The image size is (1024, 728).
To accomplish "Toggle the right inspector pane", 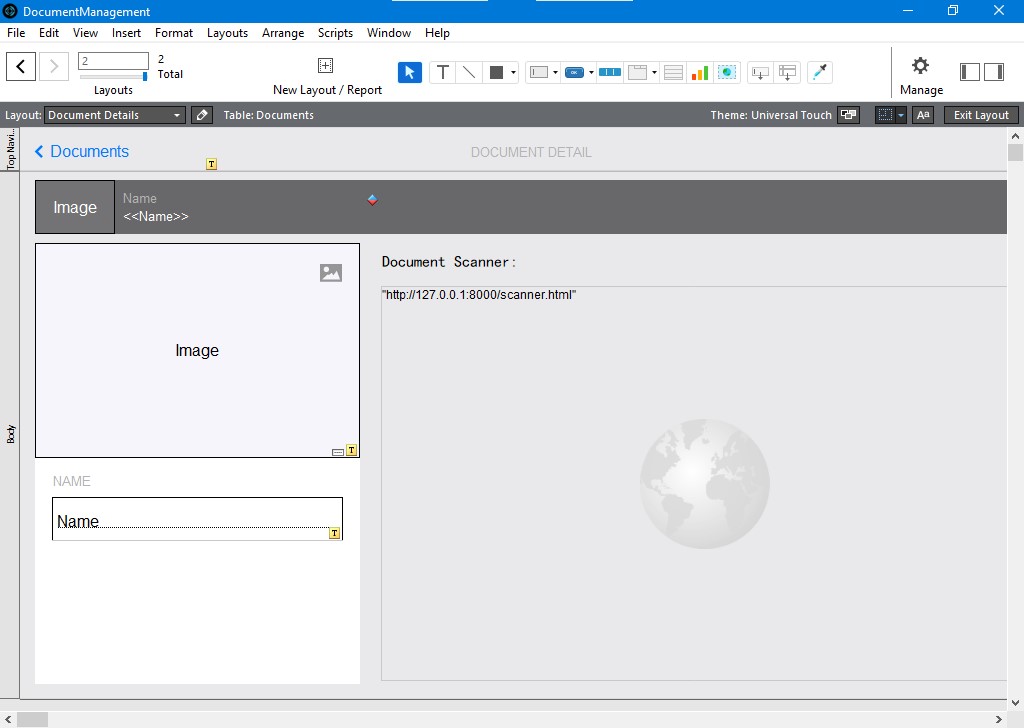I will click(994, 72).
